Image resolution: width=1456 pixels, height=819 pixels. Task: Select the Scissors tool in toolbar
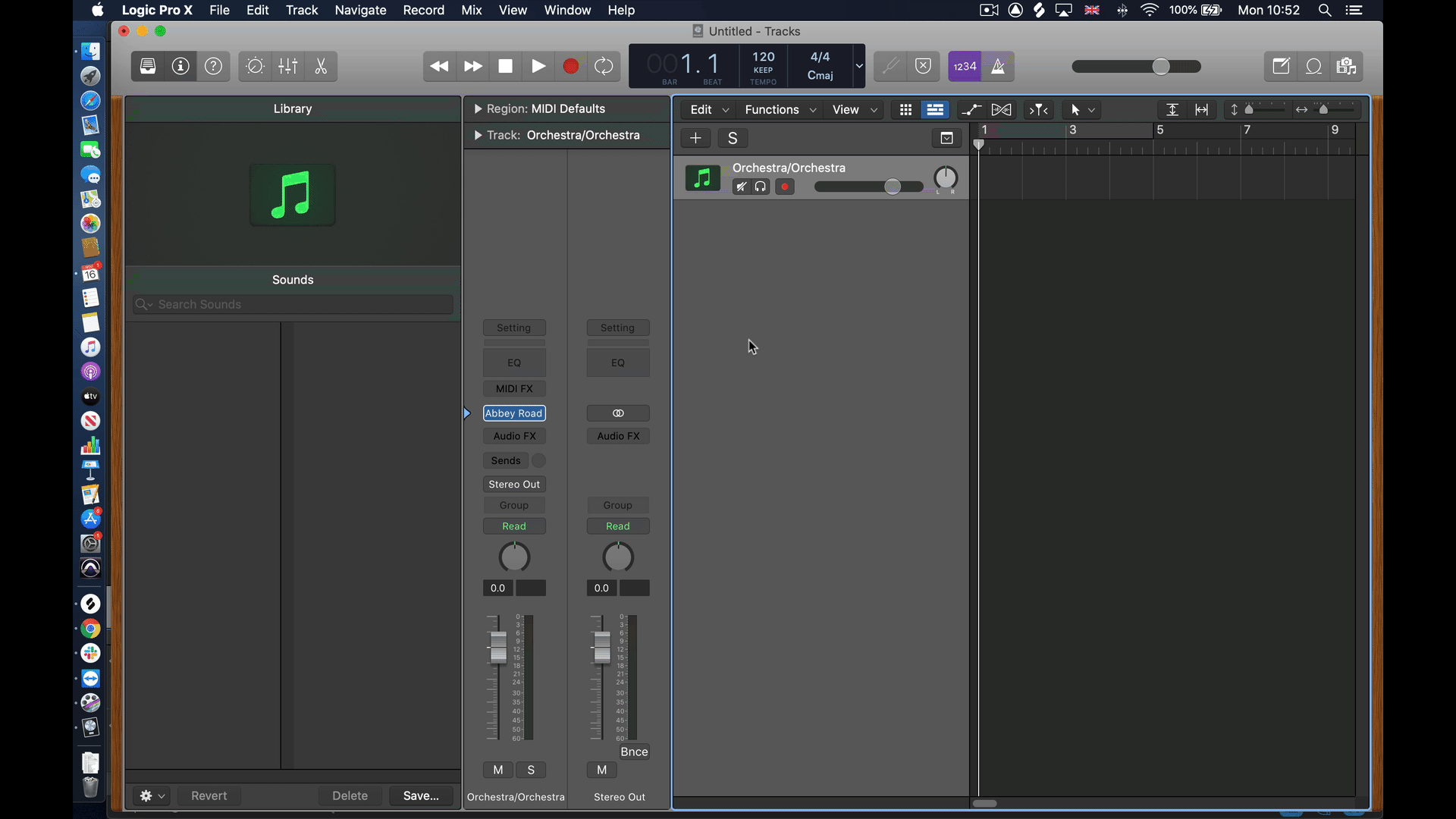click(x=321, y=65)
